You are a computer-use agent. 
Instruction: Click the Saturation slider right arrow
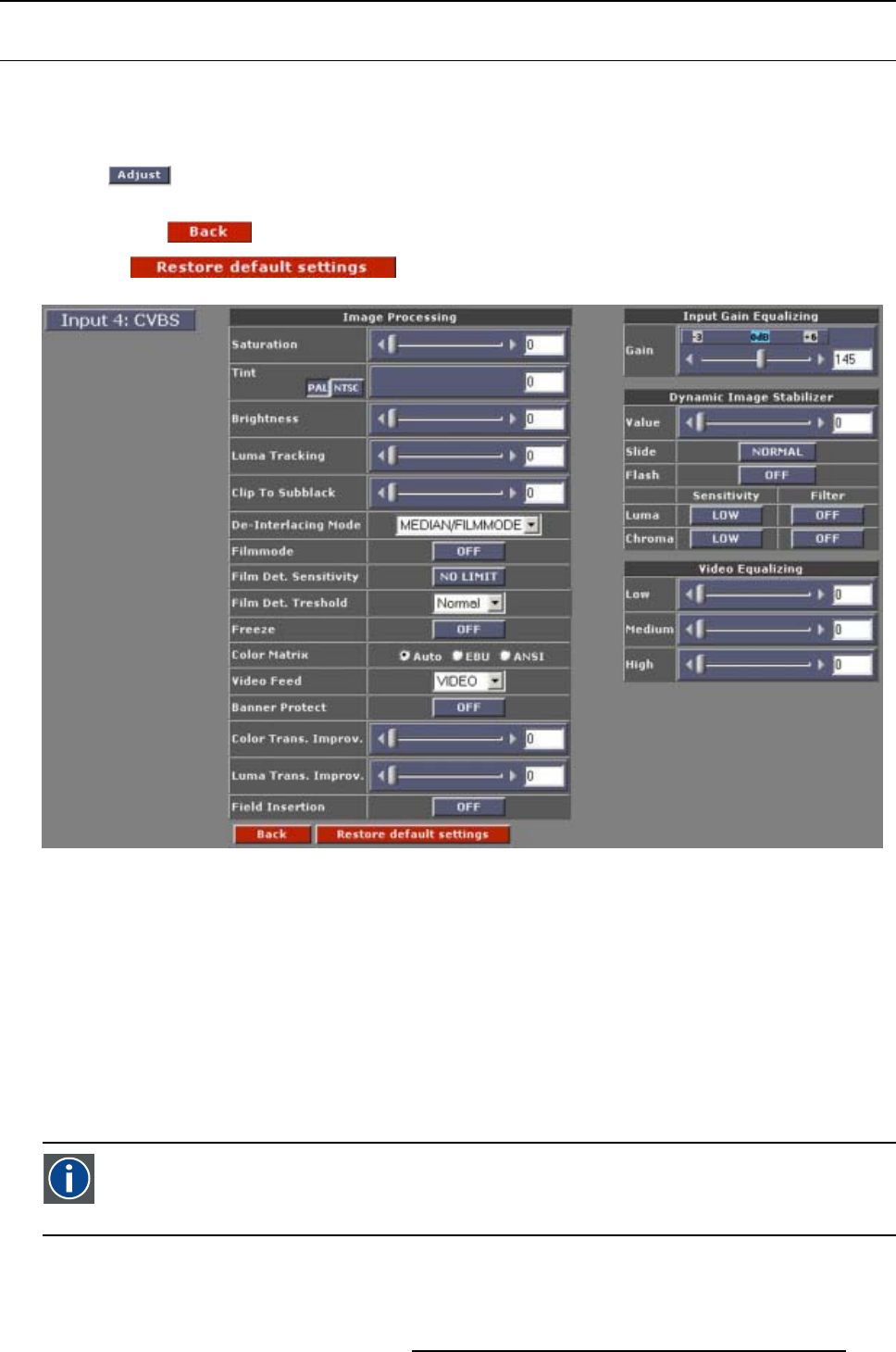[513, 344]
